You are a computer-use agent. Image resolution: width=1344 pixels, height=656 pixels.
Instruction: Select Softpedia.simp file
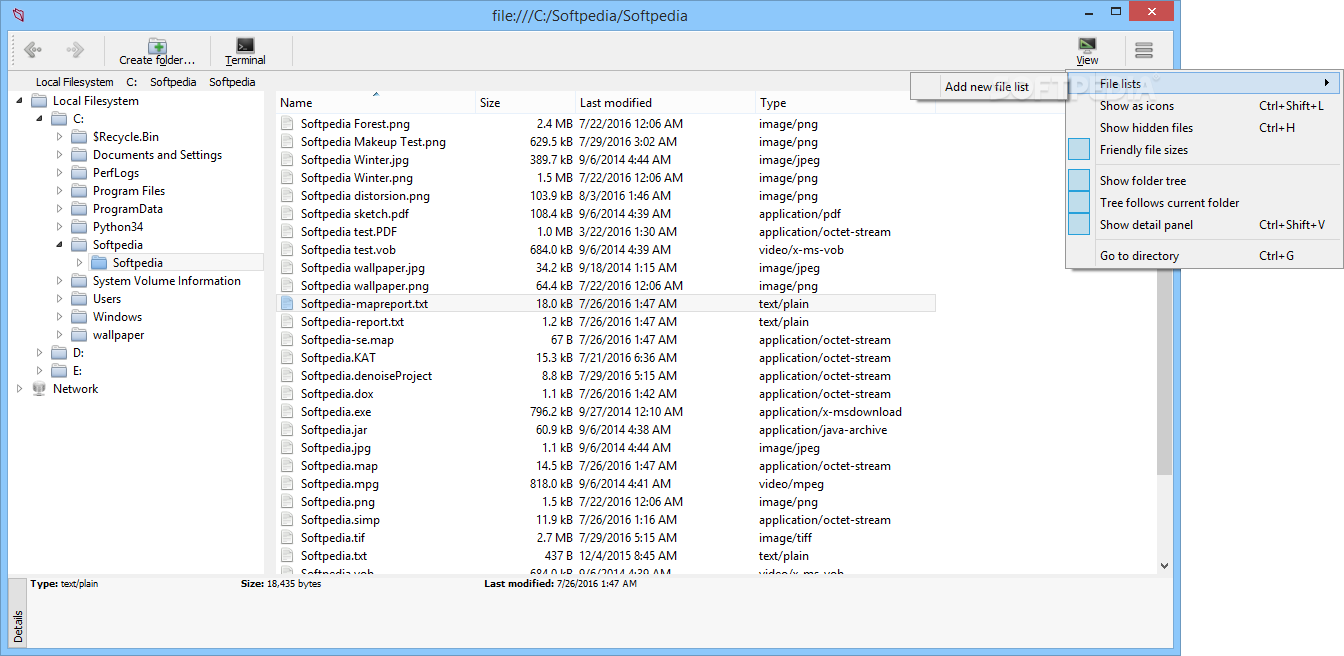click(605, 520)
